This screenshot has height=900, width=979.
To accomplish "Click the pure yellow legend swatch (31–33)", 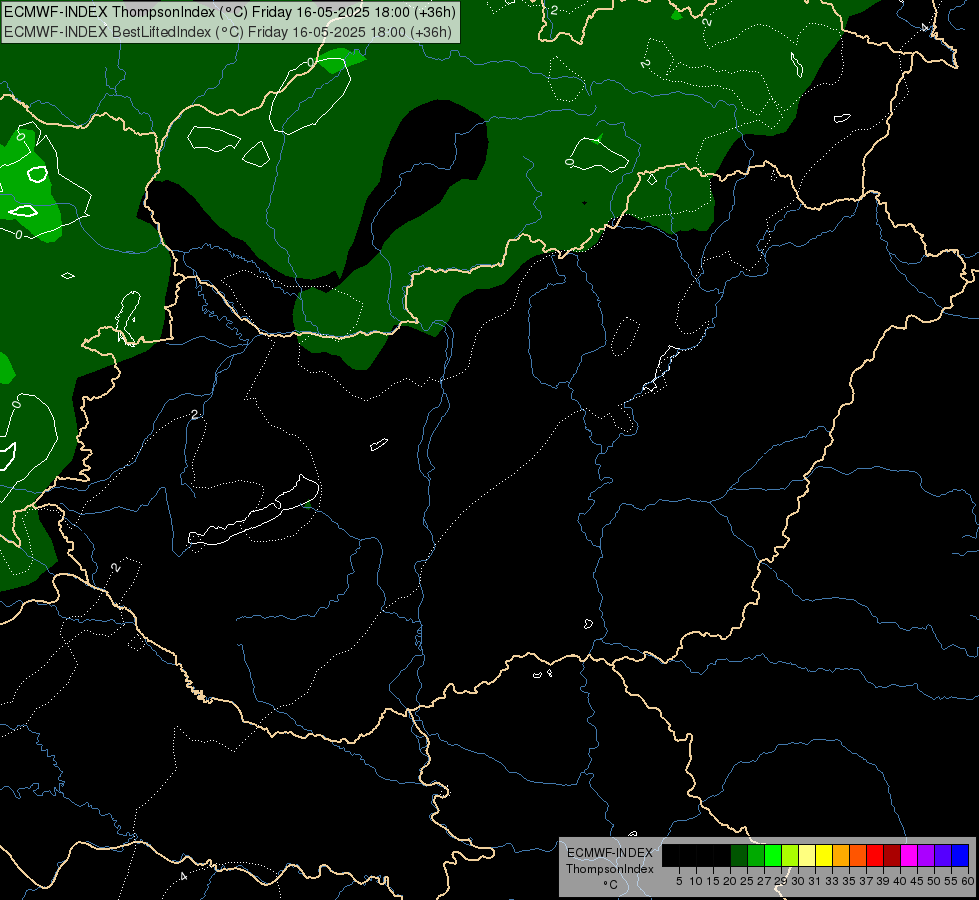I will pos(824,855).
